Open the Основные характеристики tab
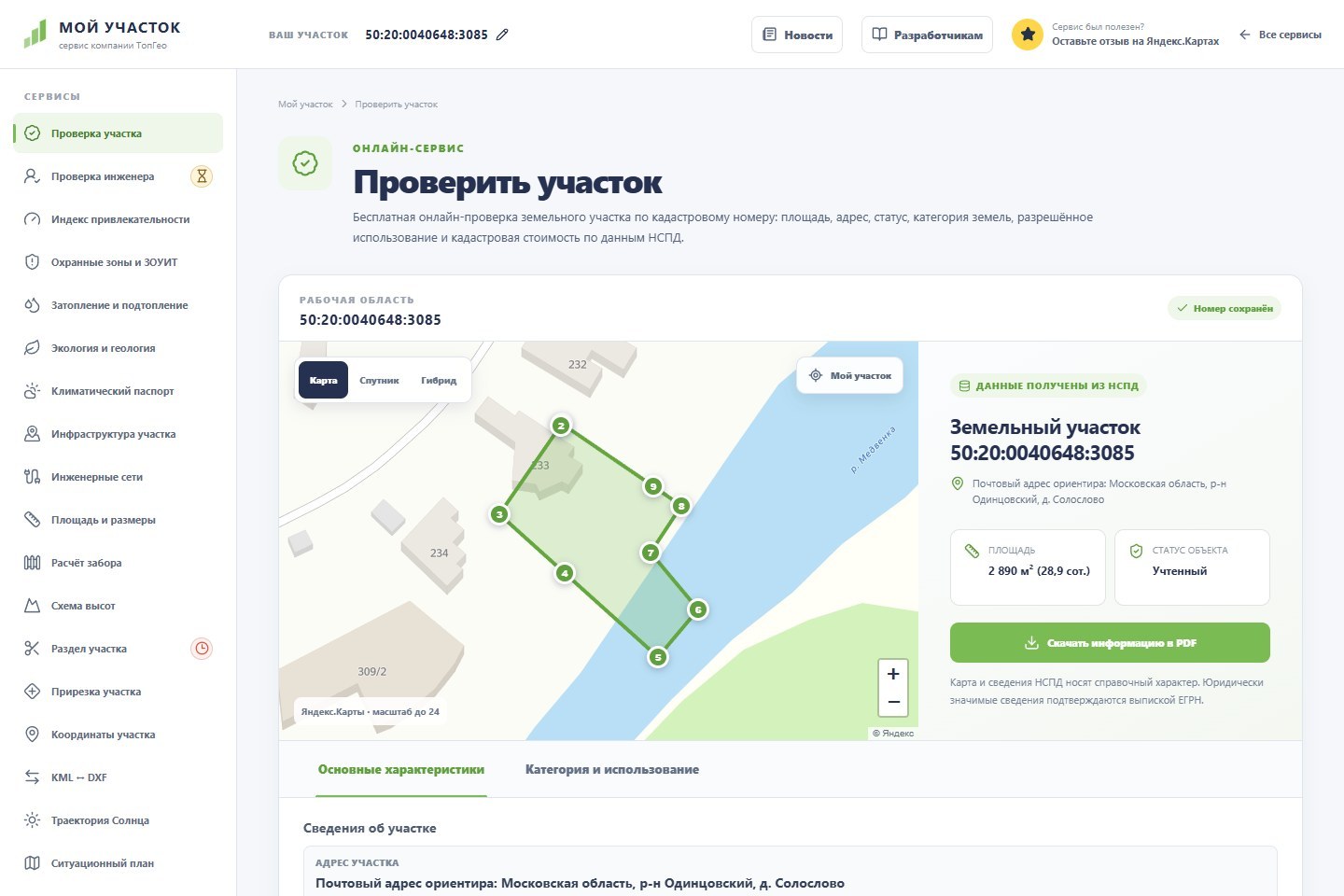The width and height of the screenshot is (1344, 896). click(x=401, y=770)
